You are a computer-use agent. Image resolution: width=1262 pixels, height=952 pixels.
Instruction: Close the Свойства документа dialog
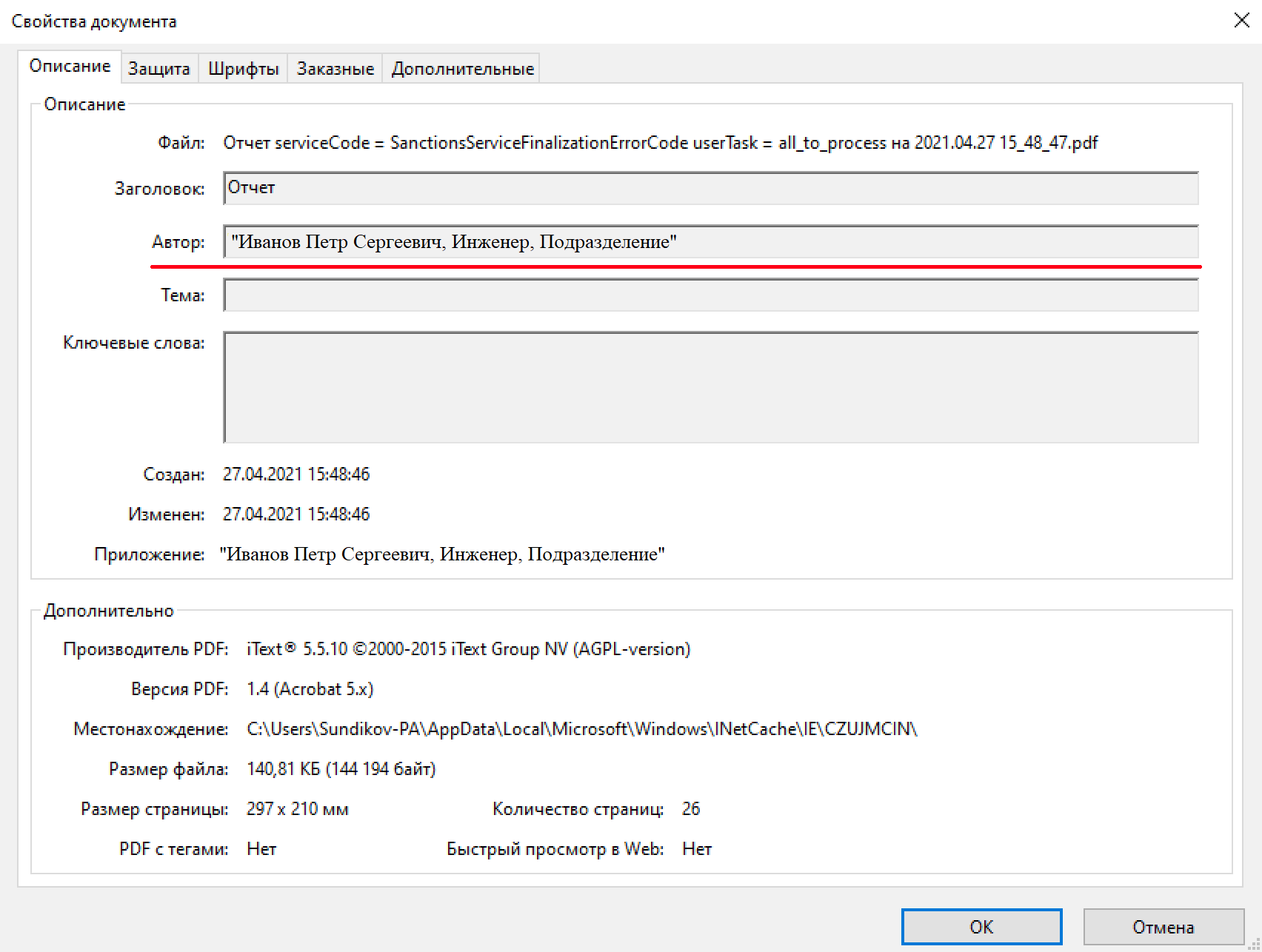click(1241, 21)
